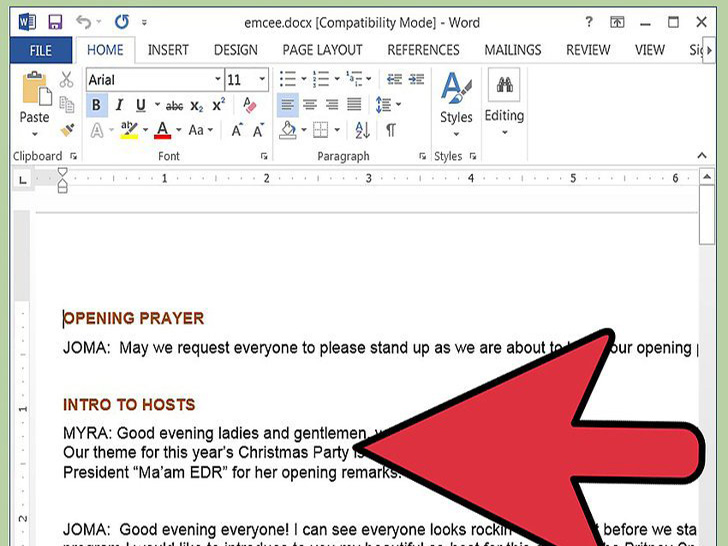728x546 pixels.
Task: Toggle Italic formatting
Action: [x=119, y=105]
